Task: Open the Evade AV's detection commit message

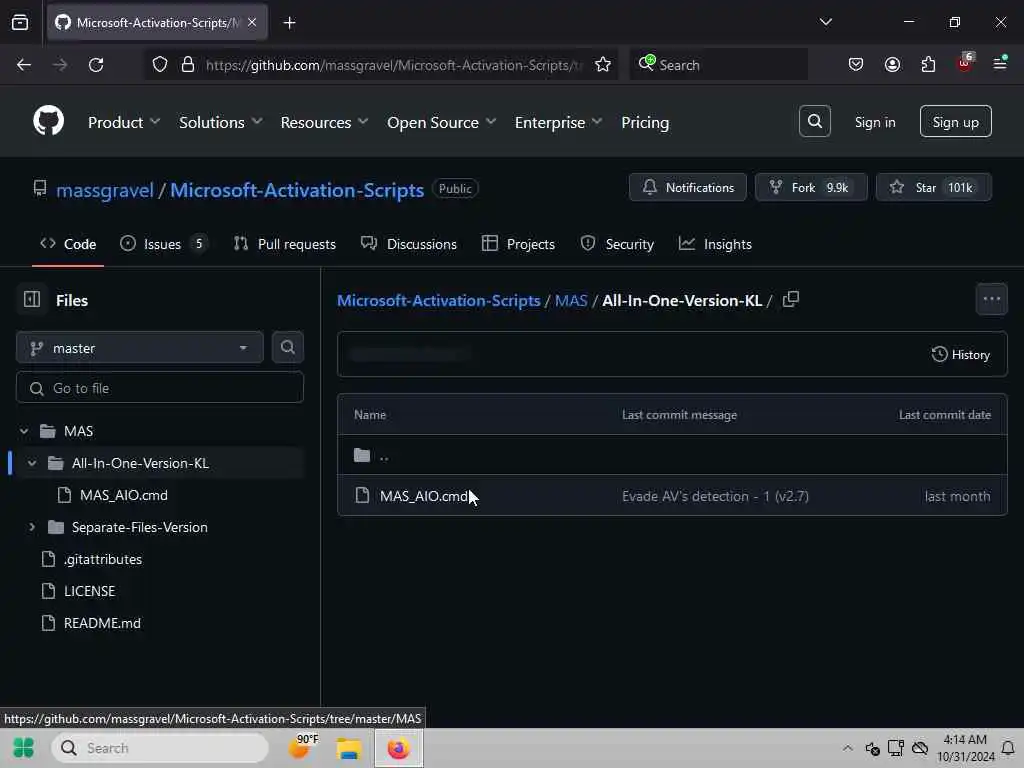Action: coord(715,496)
